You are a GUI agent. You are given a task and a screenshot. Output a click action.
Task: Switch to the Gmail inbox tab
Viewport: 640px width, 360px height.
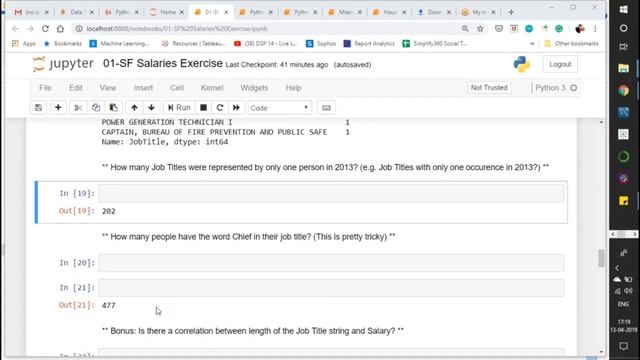[31, 12]
